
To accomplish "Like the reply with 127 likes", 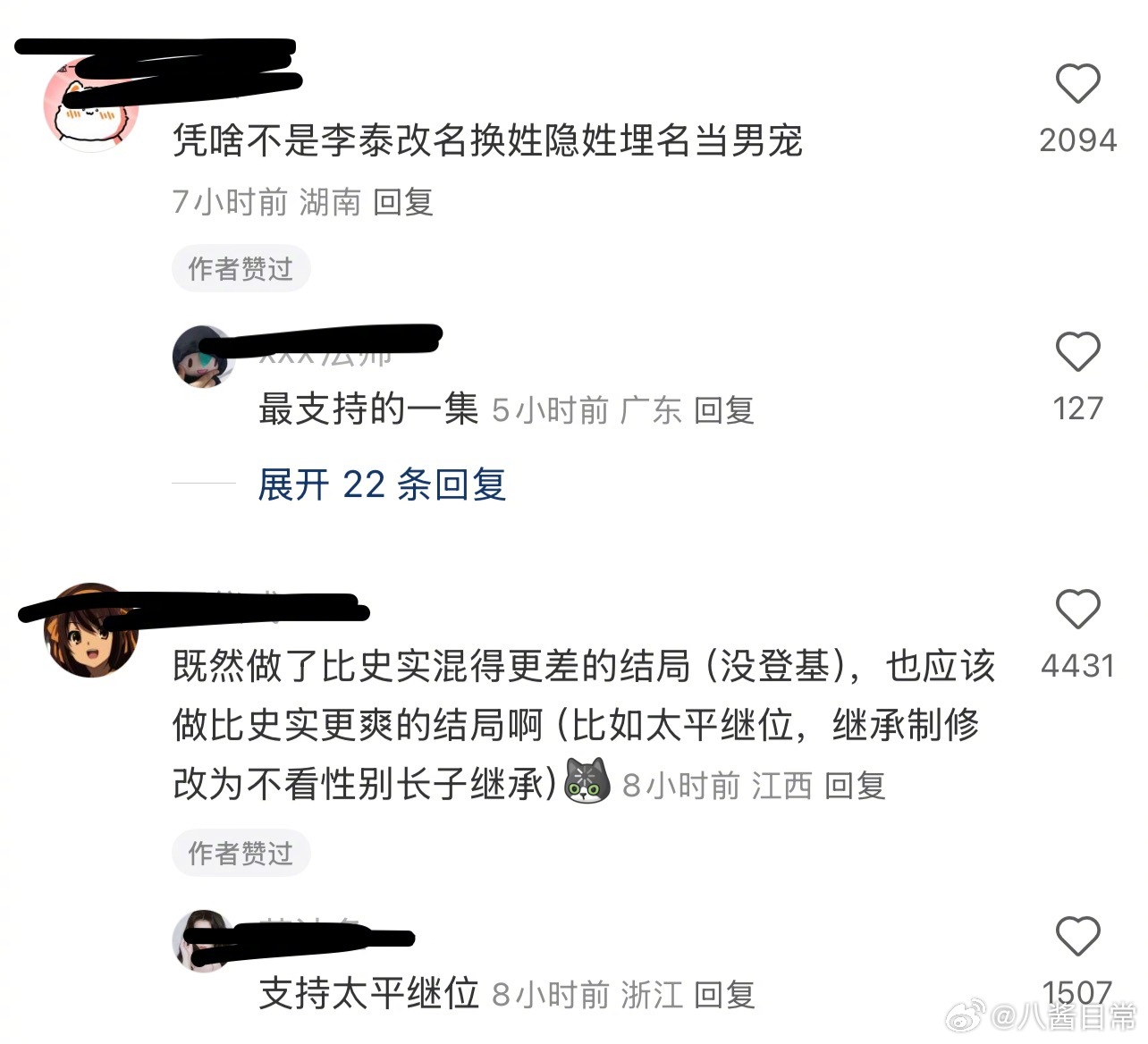I will 1077,351.
